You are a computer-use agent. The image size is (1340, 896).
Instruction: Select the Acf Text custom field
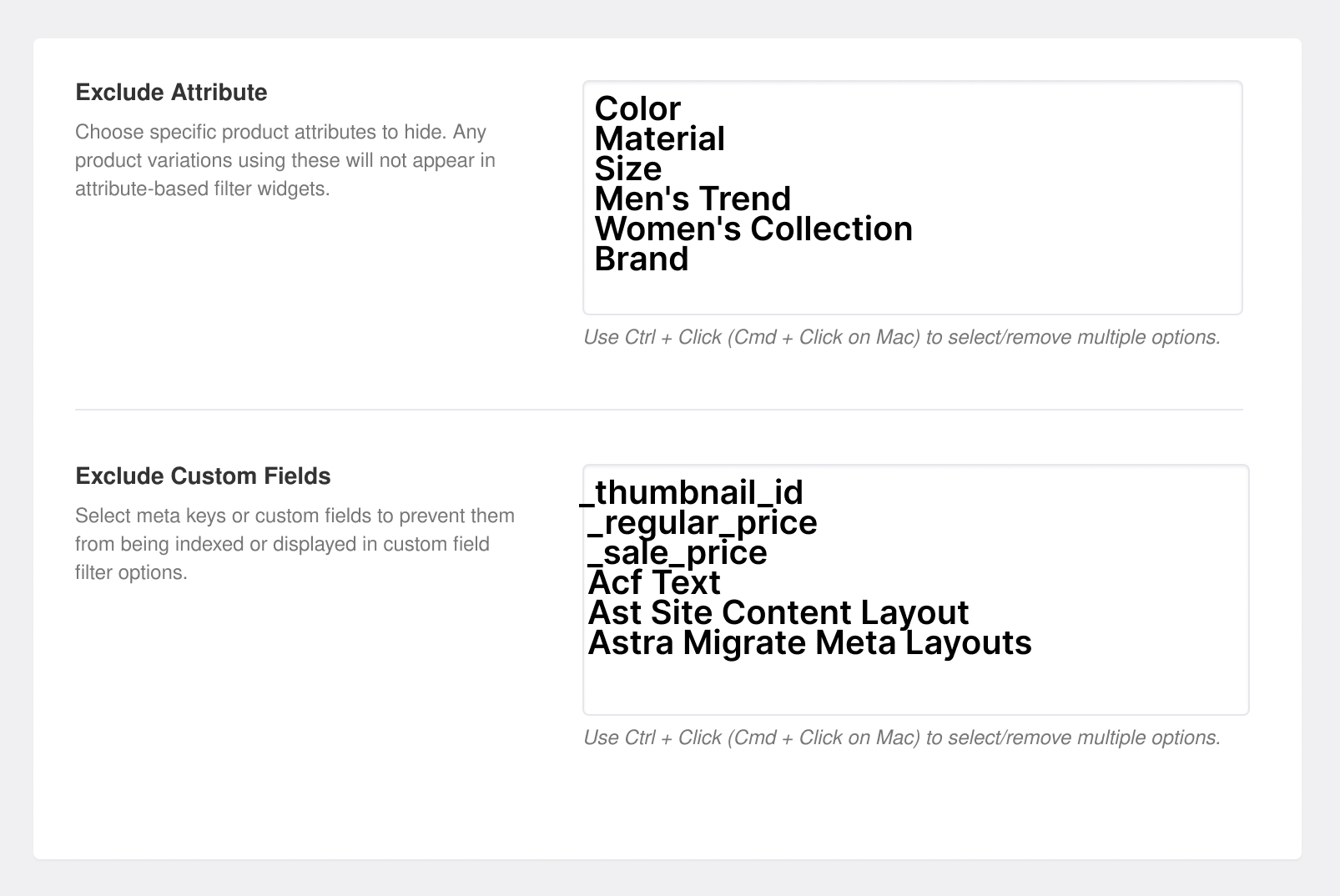[653, 583]
